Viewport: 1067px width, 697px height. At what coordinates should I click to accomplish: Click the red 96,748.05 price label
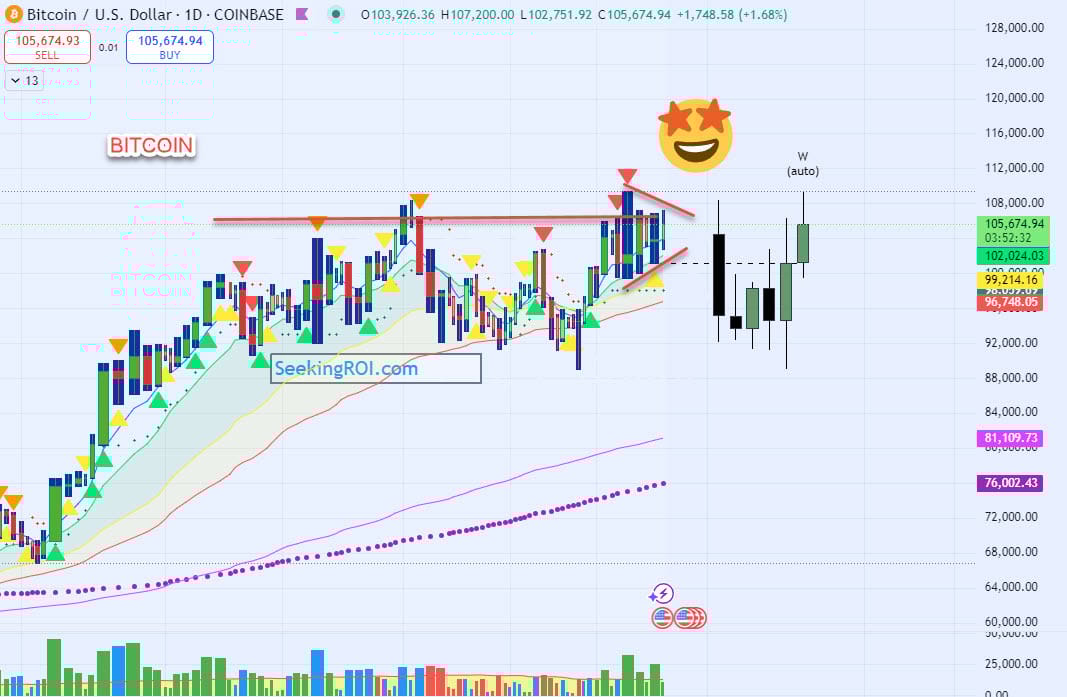pos(1011,302)
